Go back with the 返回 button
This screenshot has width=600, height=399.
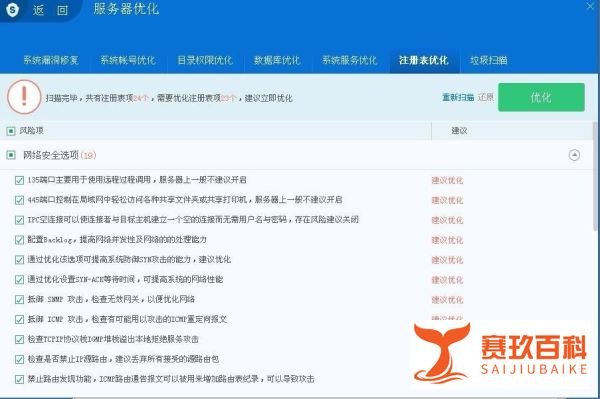(x=50, y=10)
